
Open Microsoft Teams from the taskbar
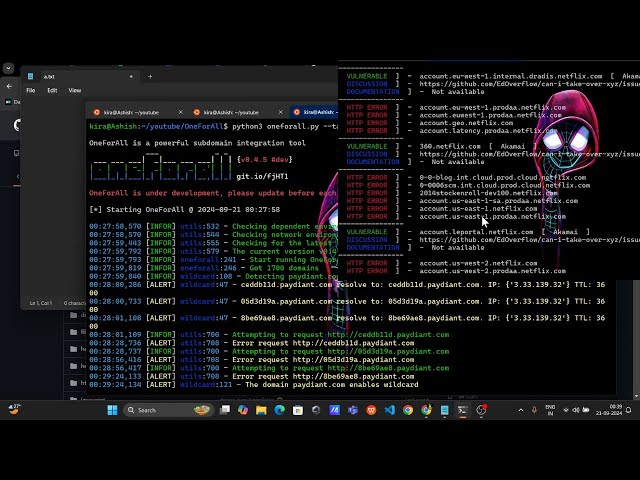point(353,410)
